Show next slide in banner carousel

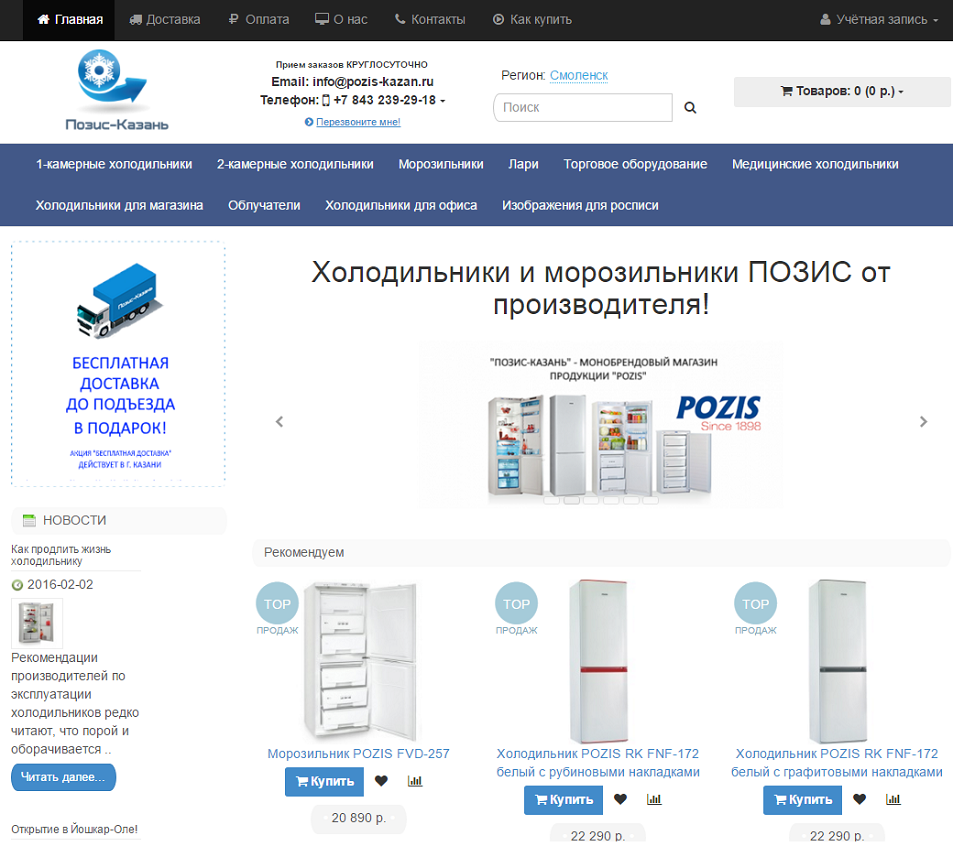coord(923,422)
